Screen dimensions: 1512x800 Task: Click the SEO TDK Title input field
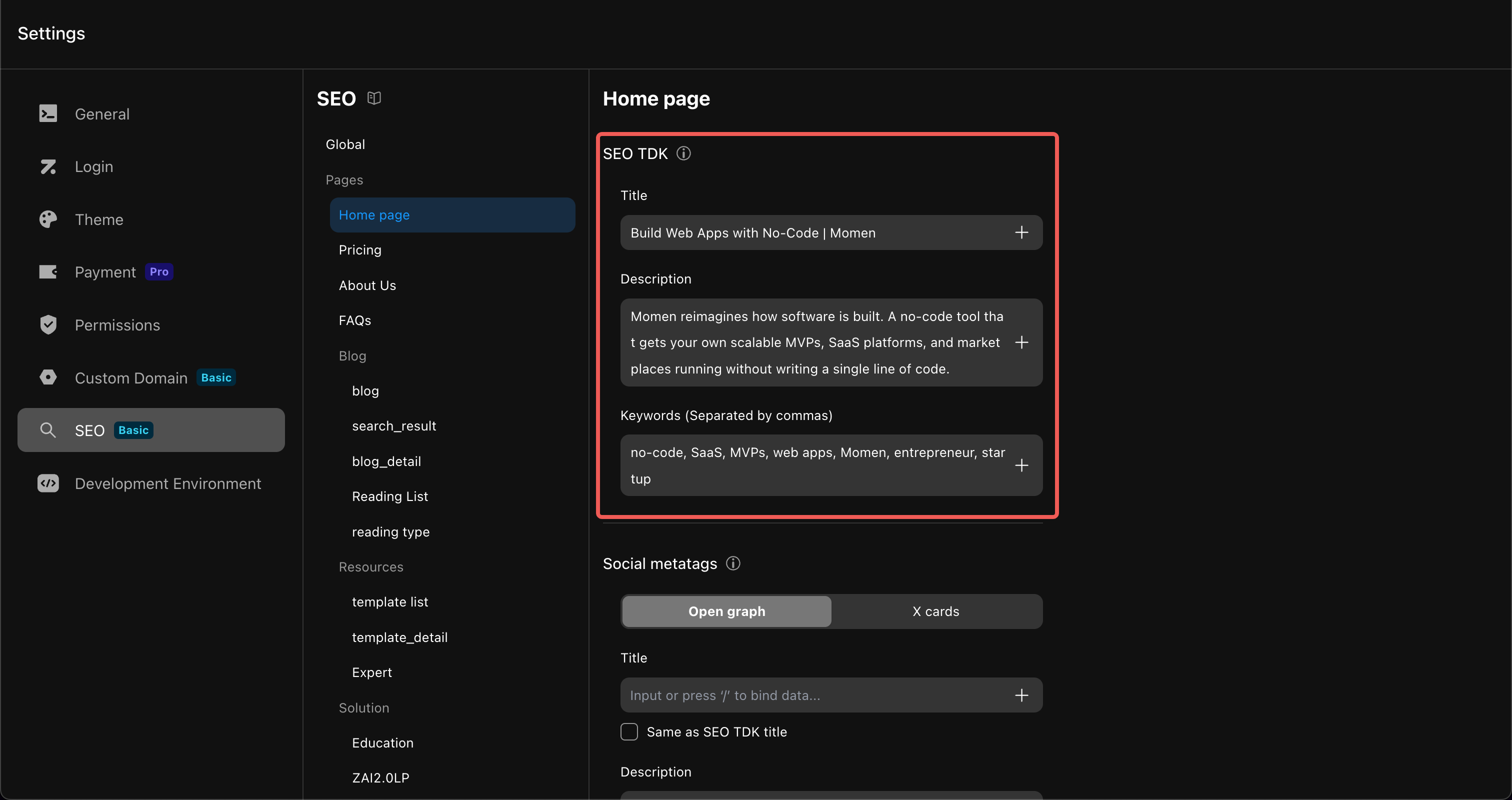[831, 232]
